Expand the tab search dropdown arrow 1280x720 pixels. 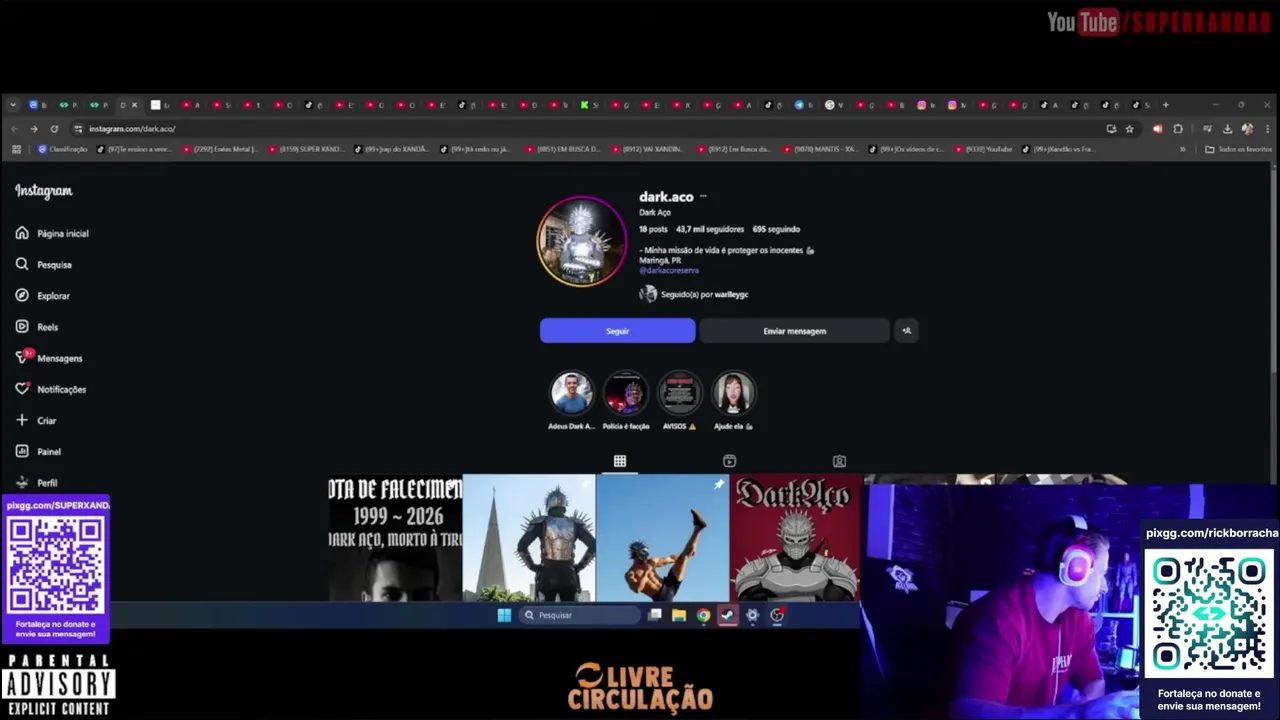tap(13, 105)
